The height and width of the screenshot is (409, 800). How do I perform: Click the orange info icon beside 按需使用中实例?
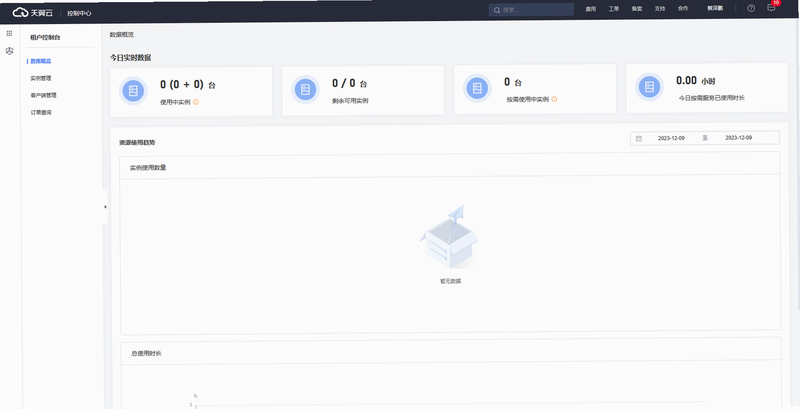(x=555, y=99)
